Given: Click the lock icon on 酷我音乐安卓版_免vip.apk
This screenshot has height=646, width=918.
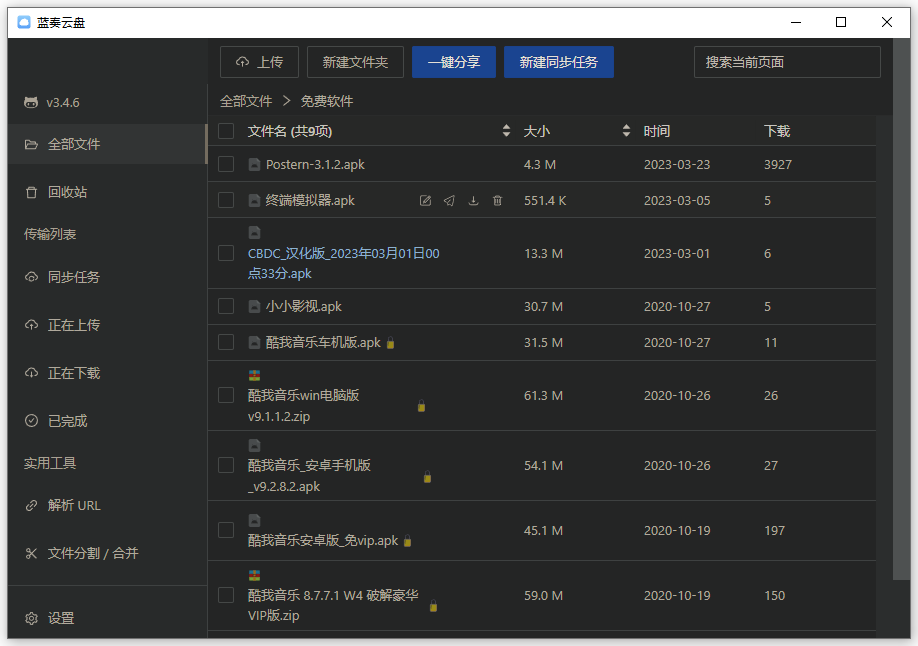Looking at the screenshot, I should 407,541.
